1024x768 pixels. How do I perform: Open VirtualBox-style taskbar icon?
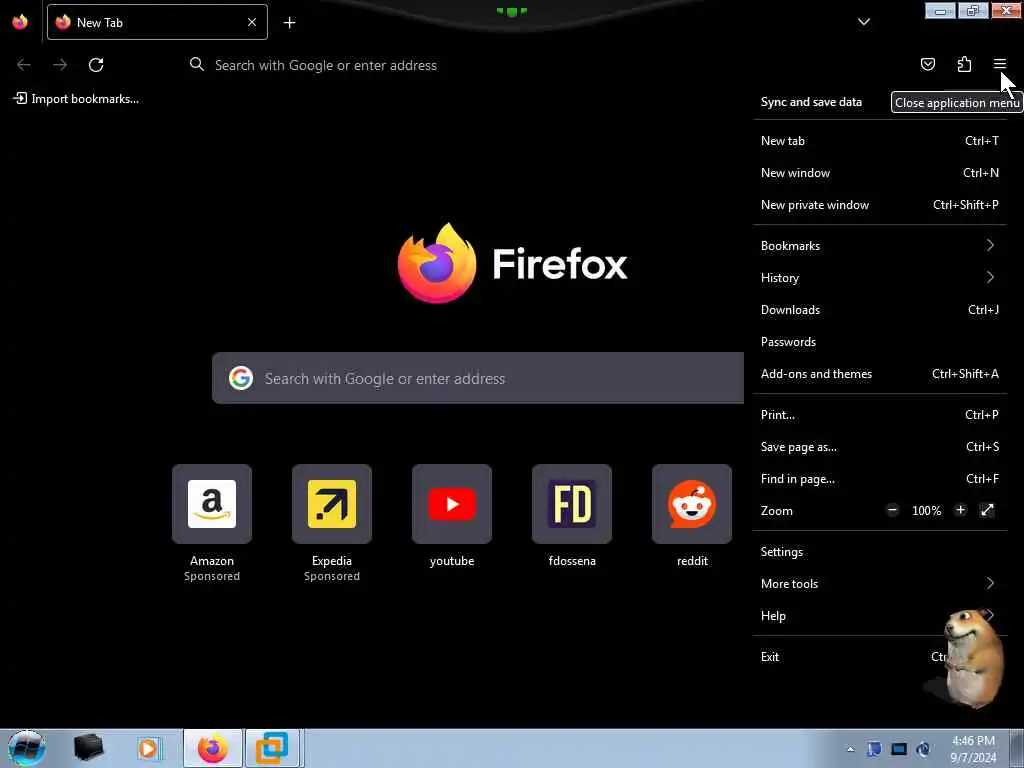[272, 748]
